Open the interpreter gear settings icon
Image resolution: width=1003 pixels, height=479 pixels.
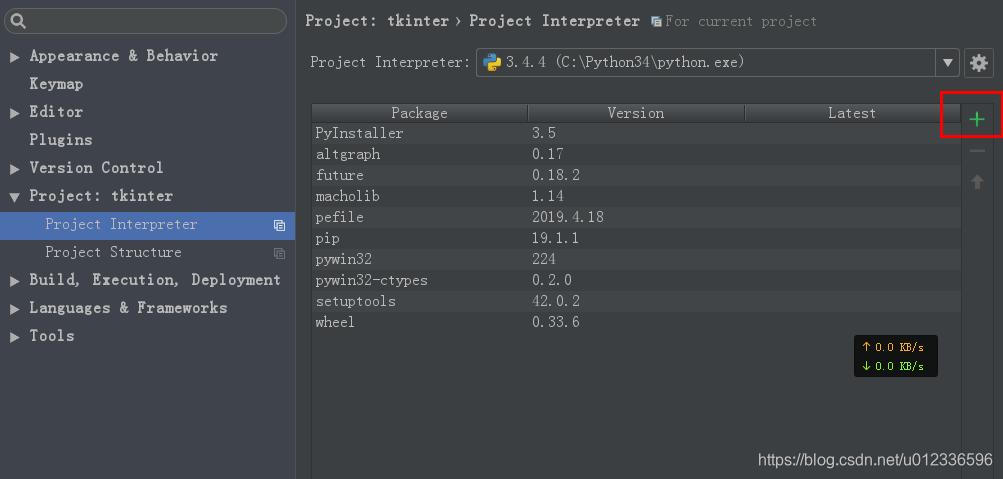[978, 63]
